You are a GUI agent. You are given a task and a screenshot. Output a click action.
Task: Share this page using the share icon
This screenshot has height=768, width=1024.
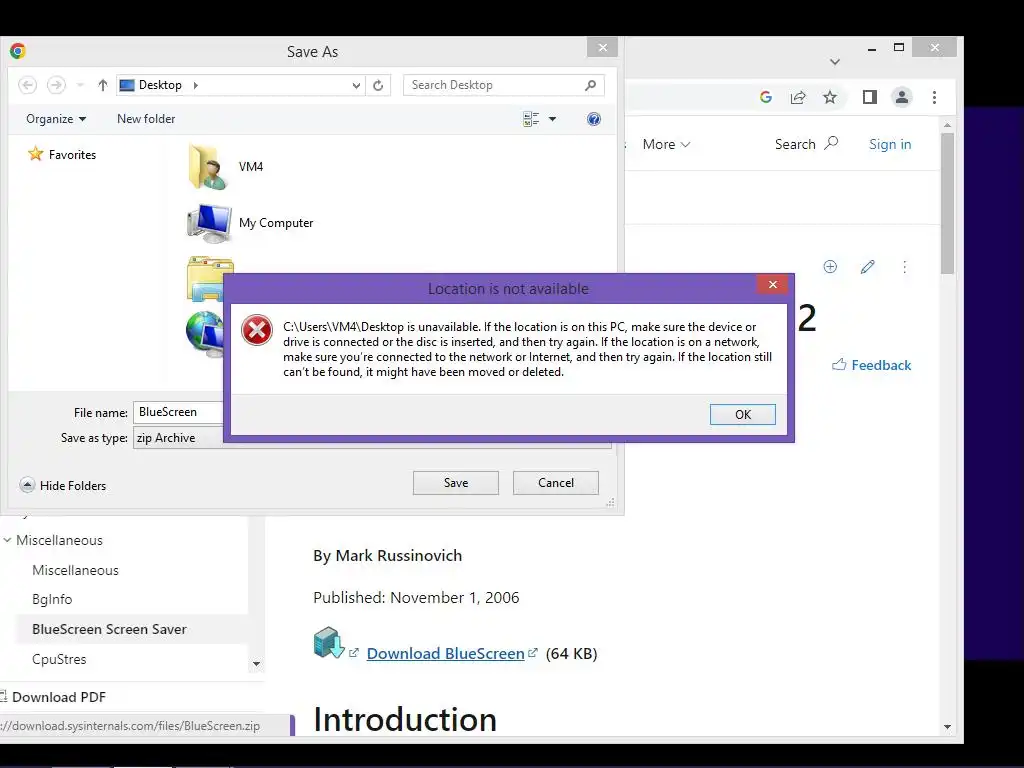tap(798, 97)
